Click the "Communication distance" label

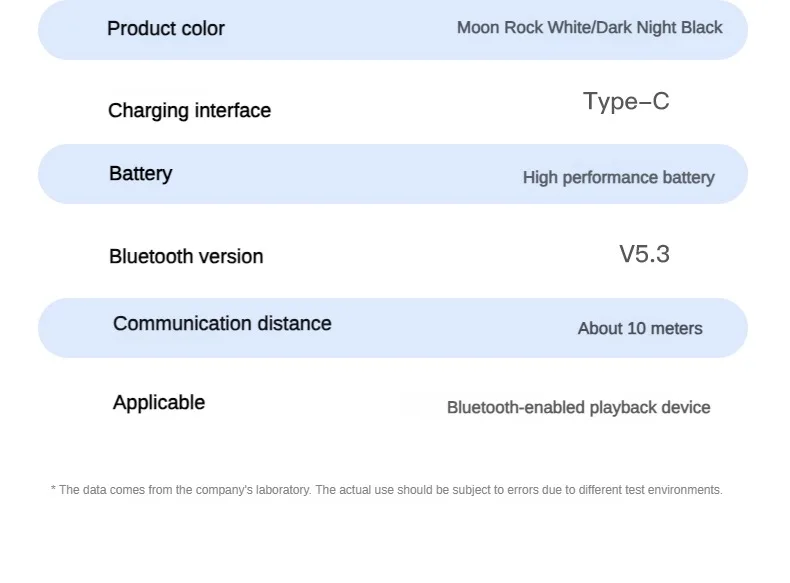(222, 324)
